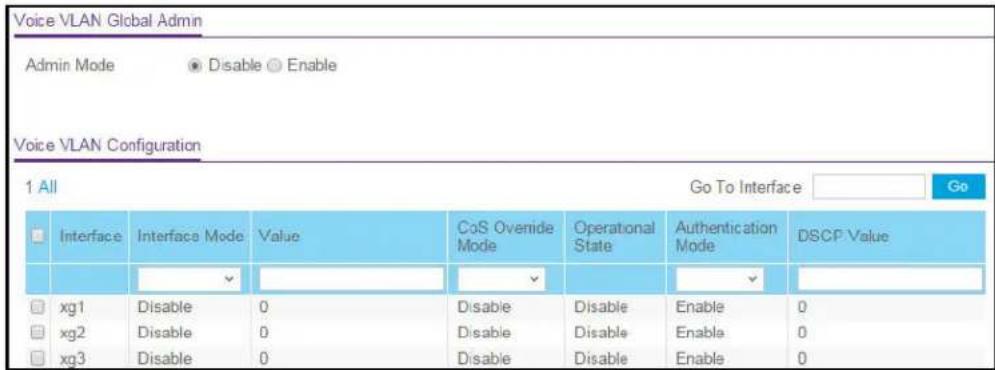The width and height of the screenshot is (995, 370).
Task: Click the xg1 interface name
Action: tap(72, 308)
